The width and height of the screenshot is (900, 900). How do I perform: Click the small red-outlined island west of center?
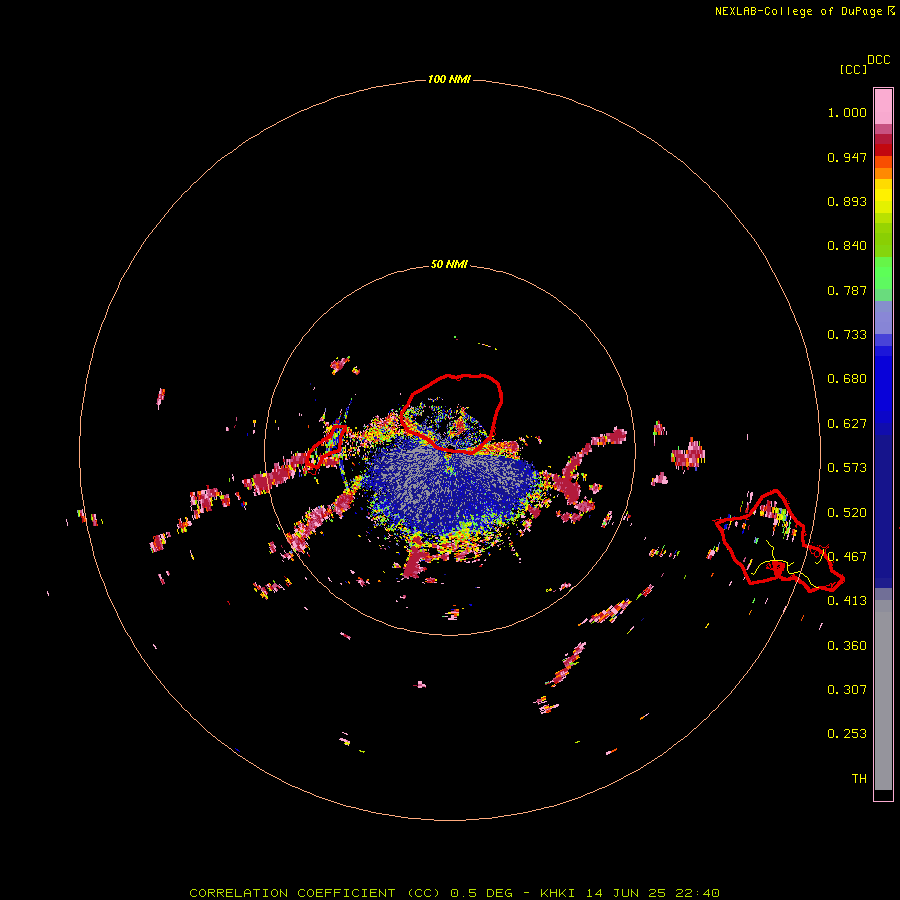327,445
